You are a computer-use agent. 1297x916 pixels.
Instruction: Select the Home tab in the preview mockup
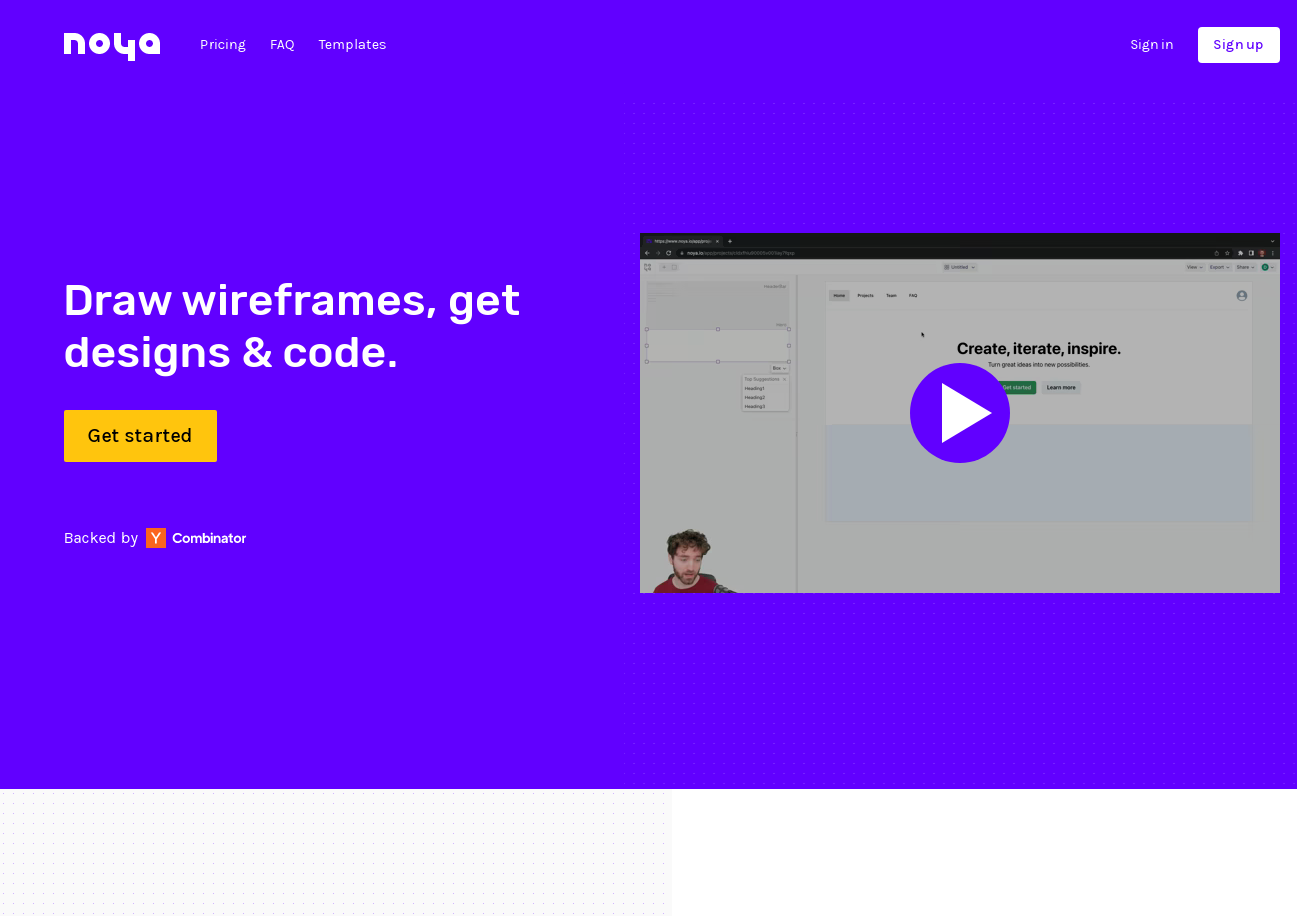pos(839,296)
